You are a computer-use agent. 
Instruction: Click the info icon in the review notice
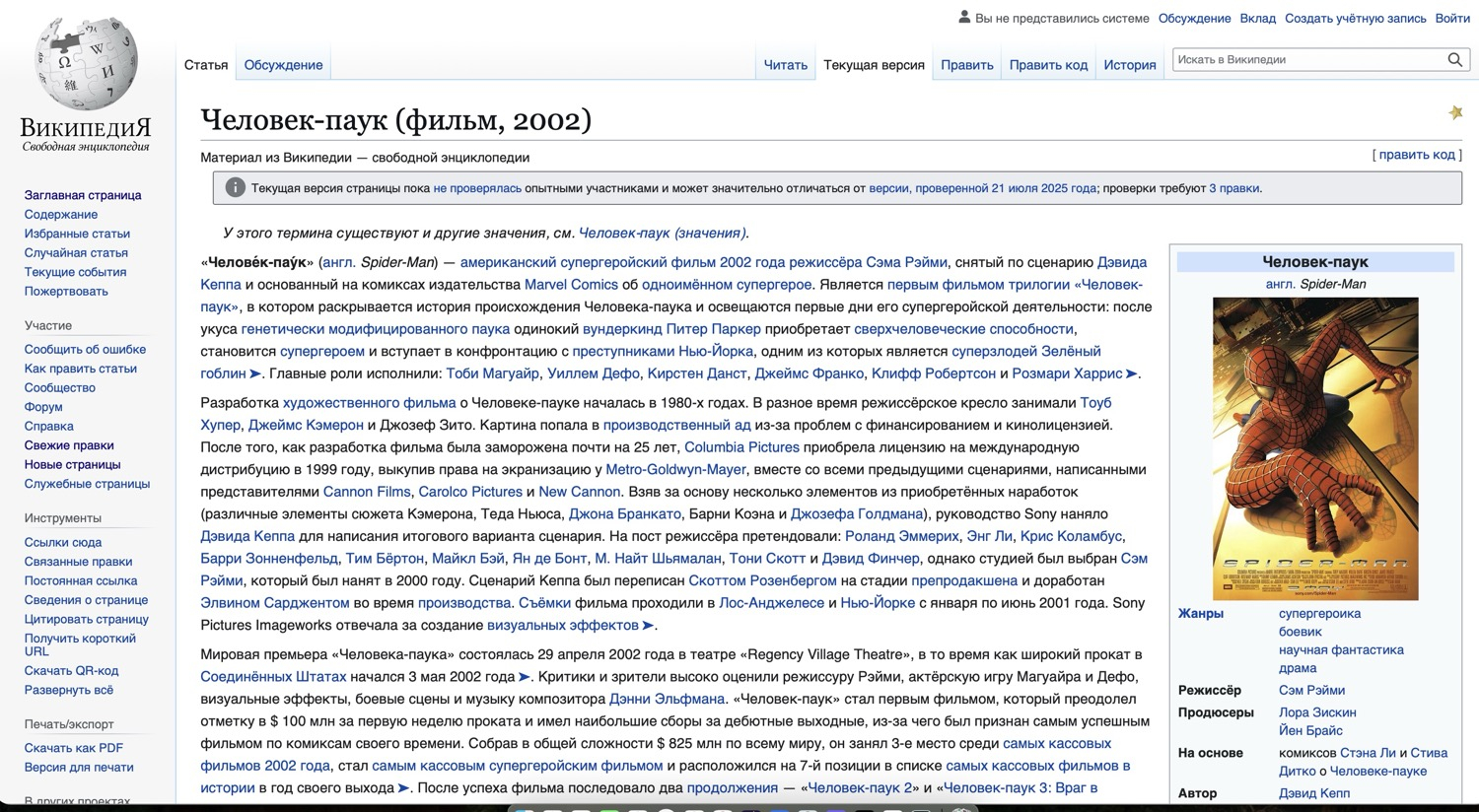click(x=235, y=188)
